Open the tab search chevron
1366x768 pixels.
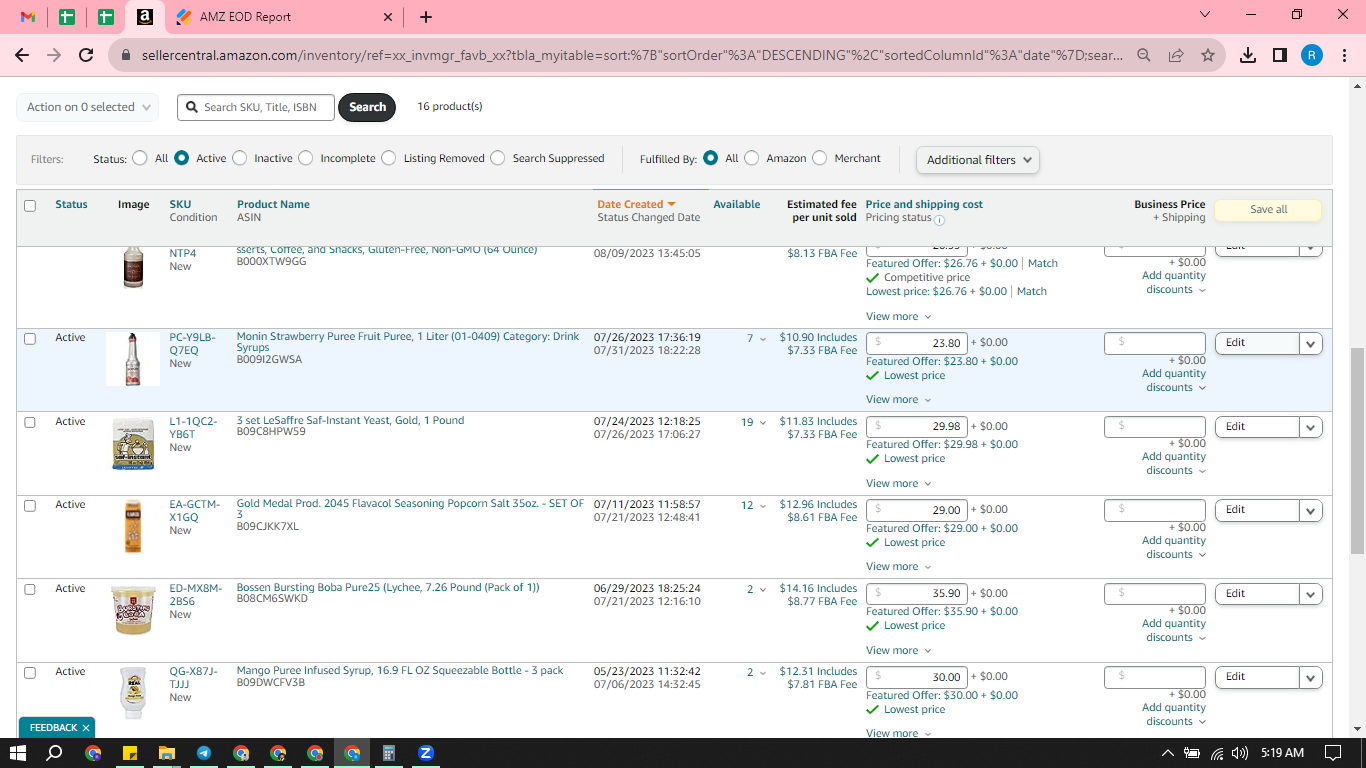(1205, 14)
